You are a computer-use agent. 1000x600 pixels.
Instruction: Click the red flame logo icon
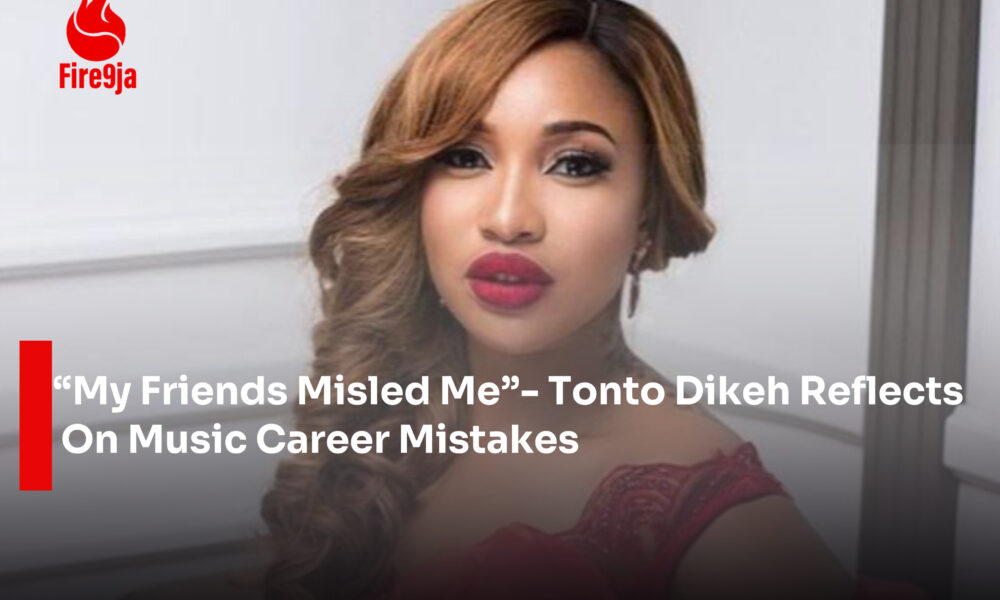[x=96, y=29]
